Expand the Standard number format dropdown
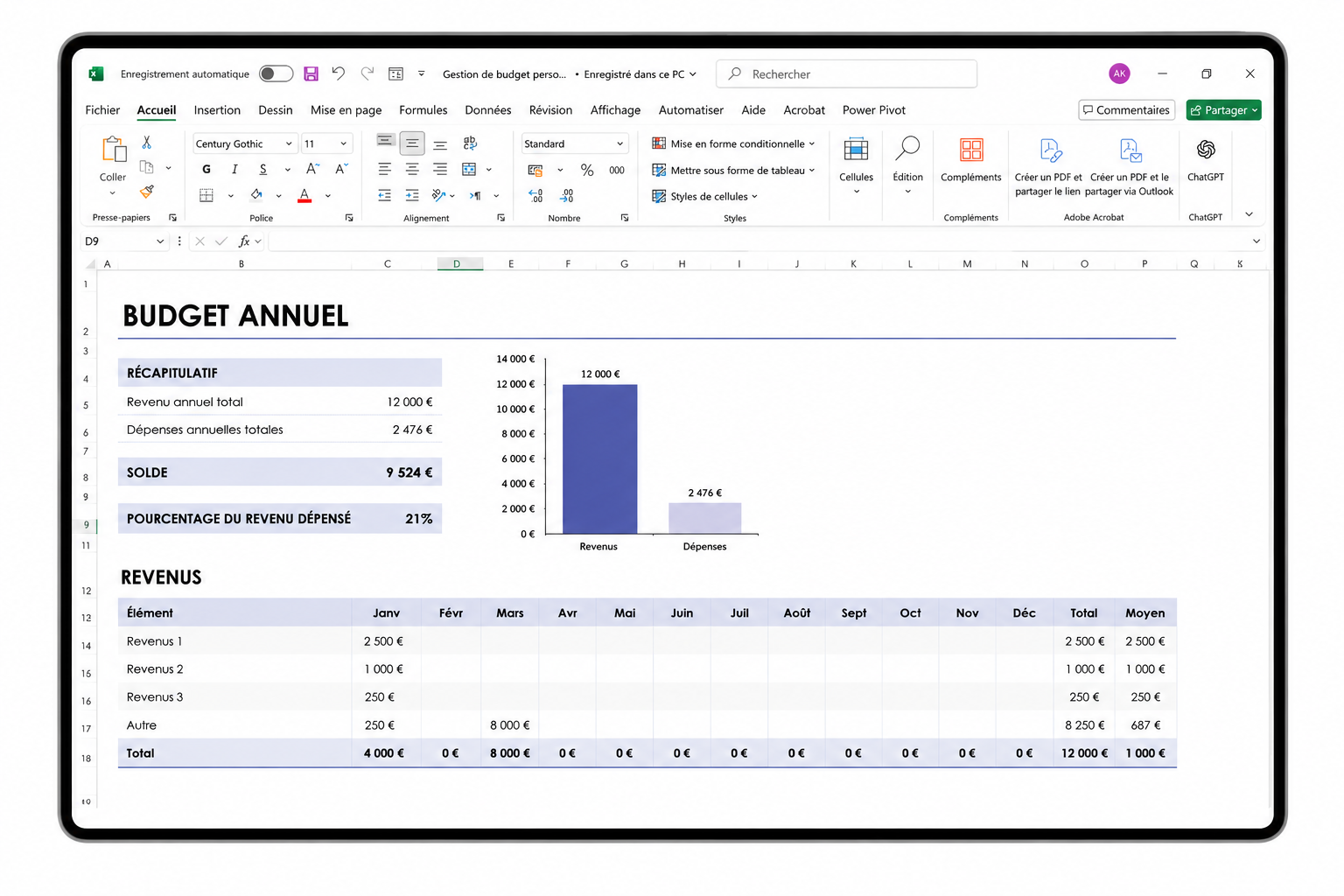This screenshot has width=1344, height=896. [x=575, y=143]
